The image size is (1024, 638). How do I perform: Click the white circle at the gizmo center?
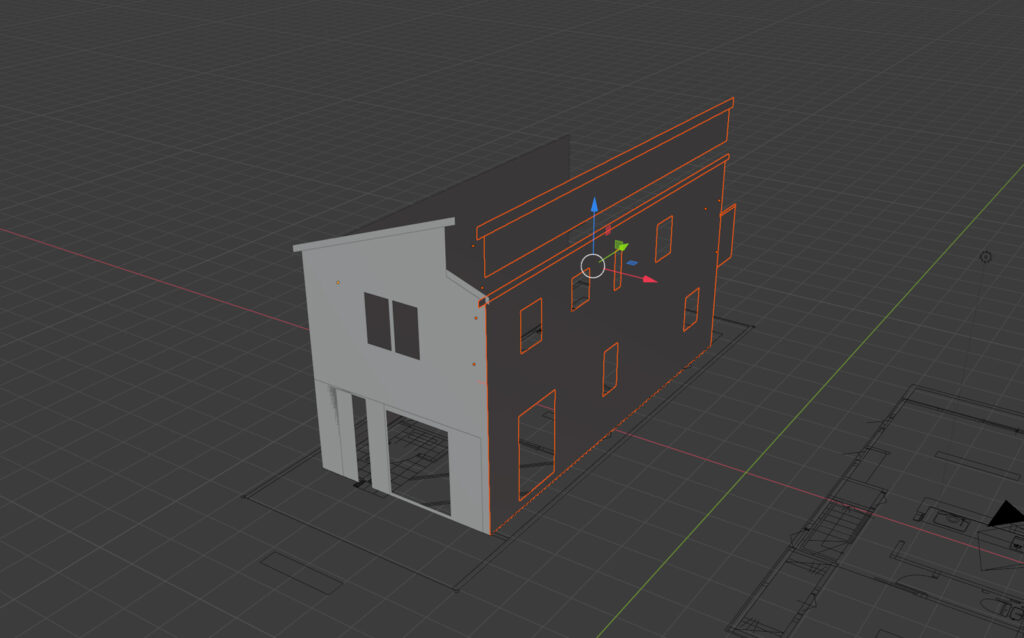coord(593,266)
